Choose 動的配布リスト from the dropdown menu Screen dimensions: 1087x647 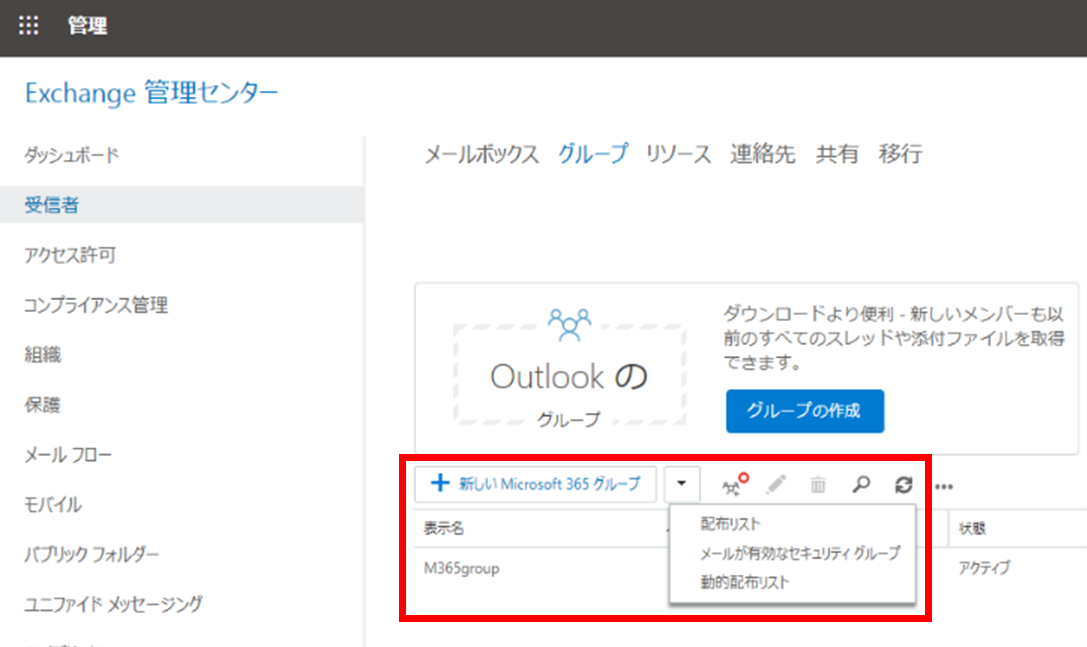pyautogui.click(x=745, y=582)
